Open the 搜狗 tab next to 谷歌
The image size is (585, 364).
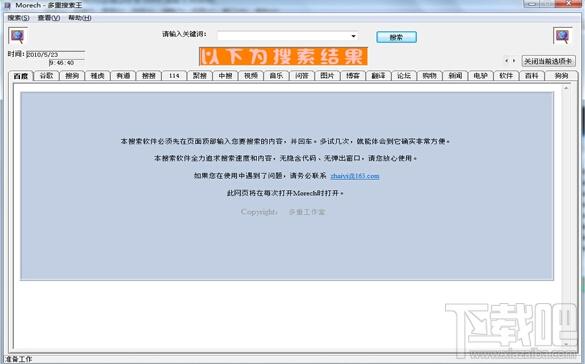(x=72, y=76)
